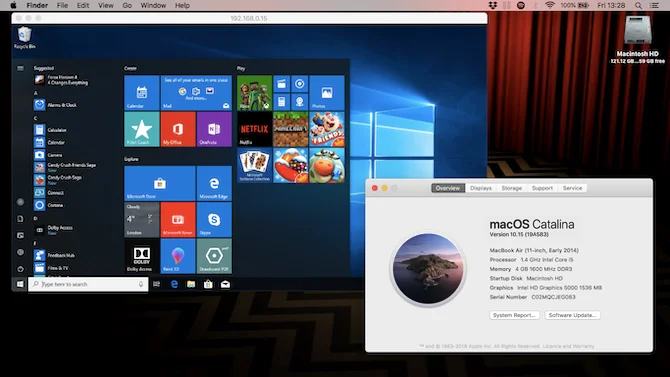Launch the Skype tile
Screen dimensions: 670x377
point(214,220)
